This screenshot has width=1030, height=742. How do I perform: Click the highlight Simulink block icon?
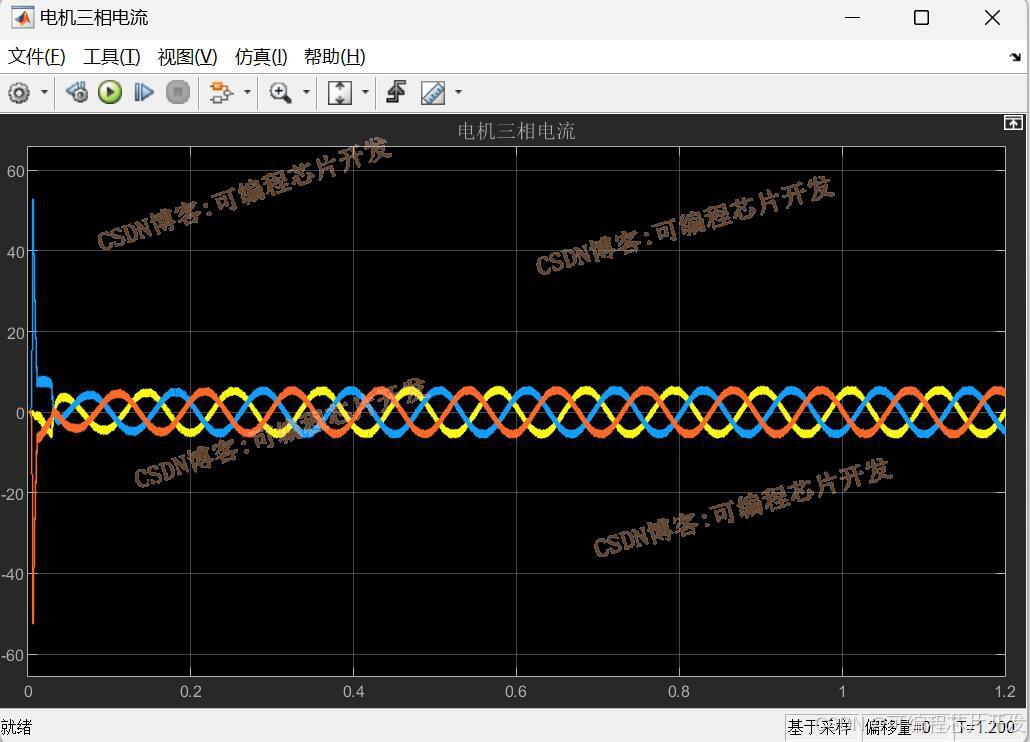[220, 93]
